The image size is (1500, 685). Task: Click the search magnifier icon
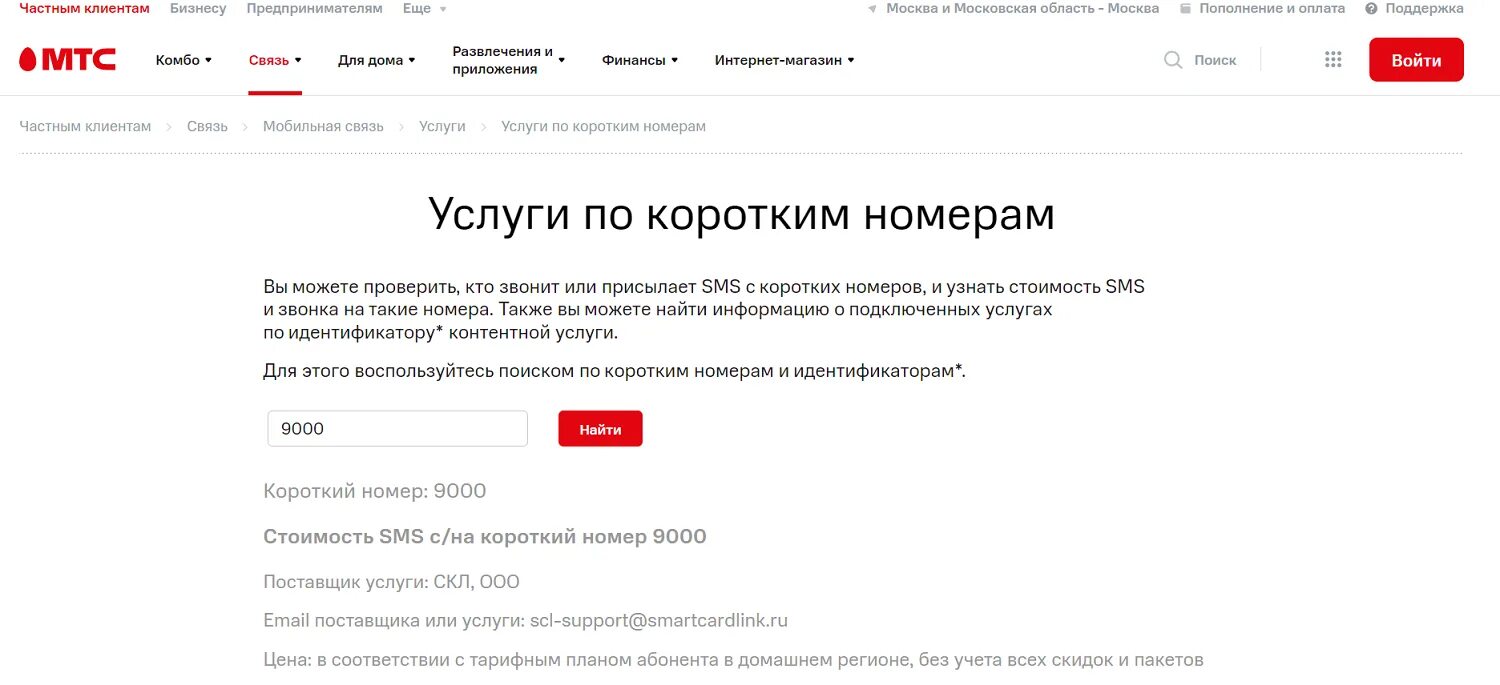click(x=1173, y=60)
